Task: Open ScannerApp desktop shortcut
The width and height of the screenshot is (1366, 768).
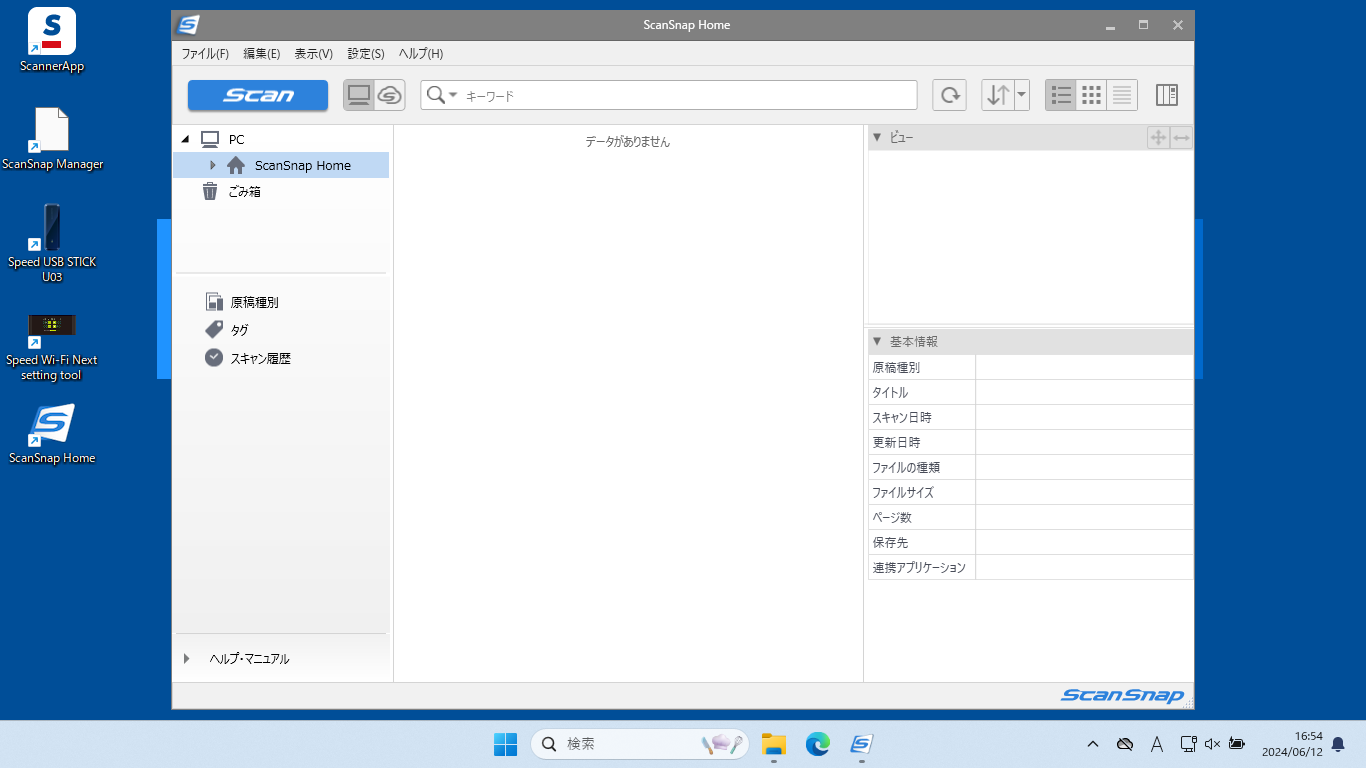Action: pyautogui.click(x=52, y=41)
